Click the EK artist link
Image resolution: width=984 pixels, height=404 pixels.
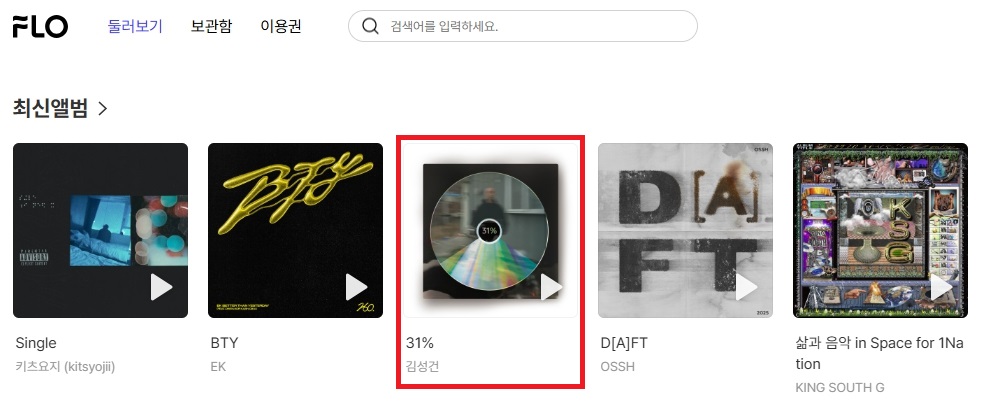coord(218,366)
